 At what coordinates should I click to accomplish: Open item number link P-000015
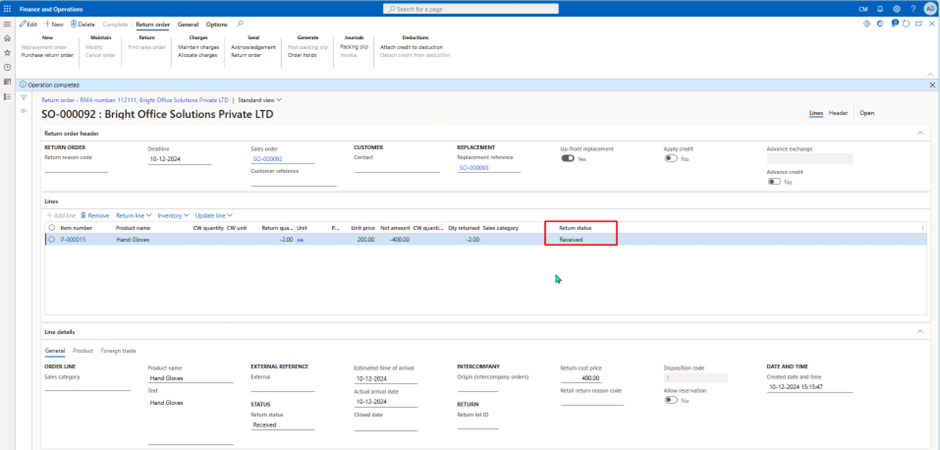pos(73,239)
